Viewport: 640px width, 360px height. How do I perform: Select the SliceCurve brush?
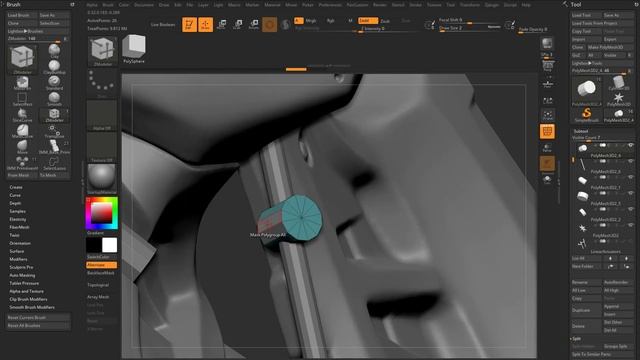[22, 115]
